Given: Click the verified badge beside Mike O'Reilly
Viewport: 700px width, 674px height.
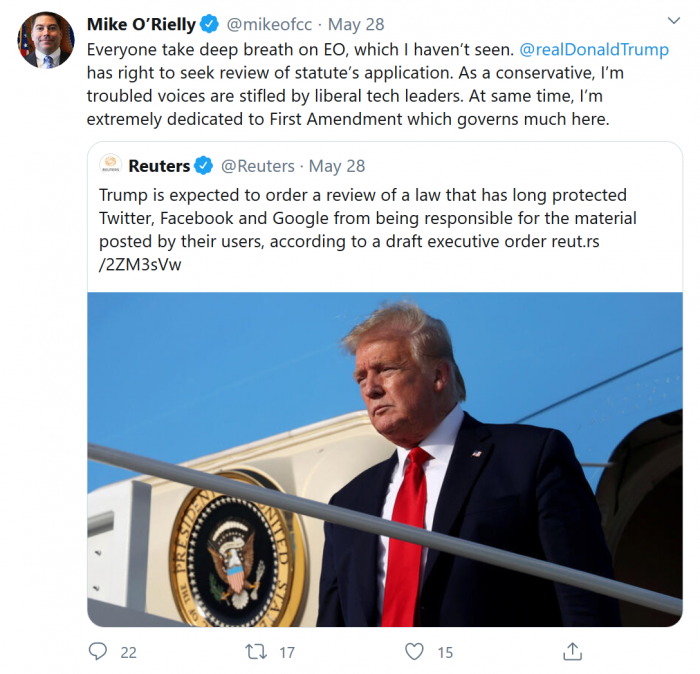Looking at the screenshot, I should point(209,24).
